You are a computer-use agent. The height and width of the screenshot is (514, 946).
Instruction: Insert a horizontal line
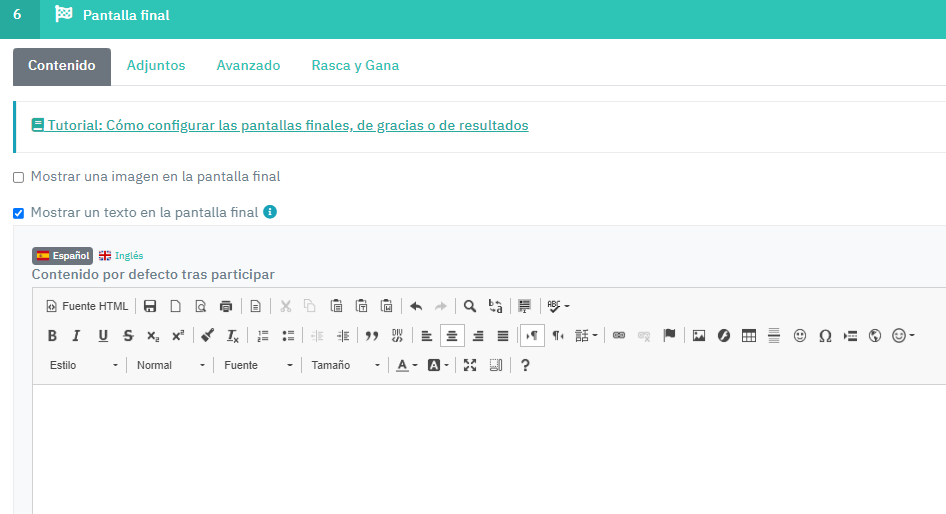[774, 335]
